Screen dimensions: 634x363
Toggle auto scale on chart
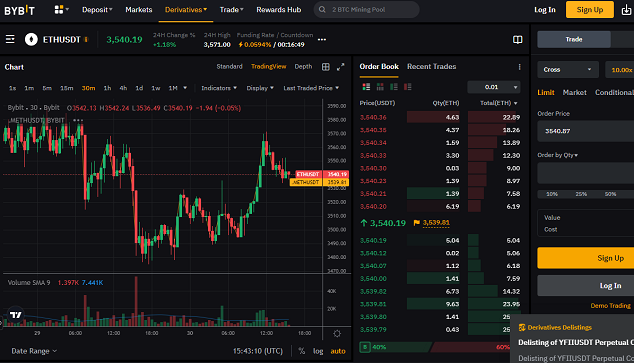pyautogui.click(x=338, y=351)
